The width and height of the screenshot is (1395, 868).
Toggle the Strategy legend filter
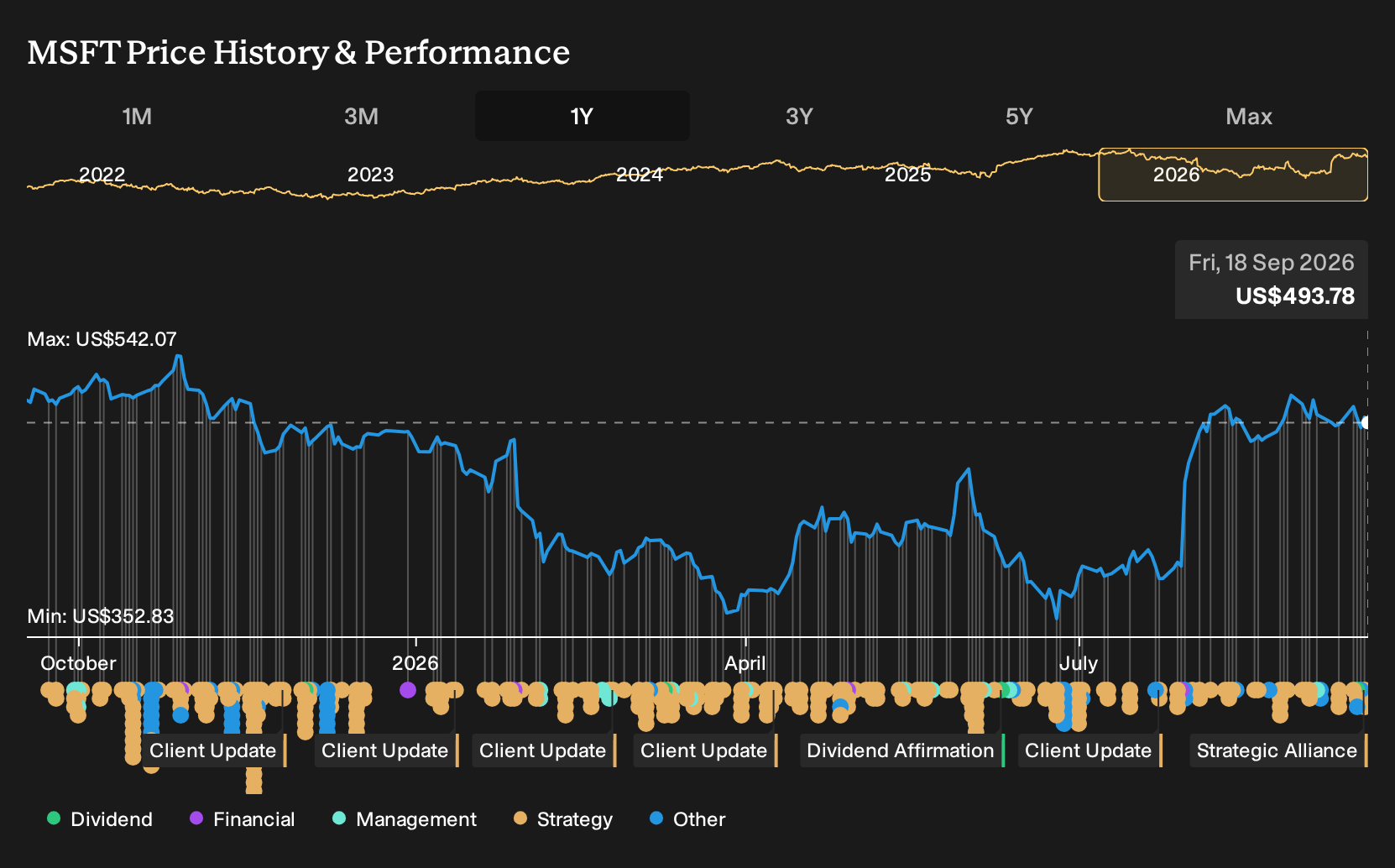563,819
